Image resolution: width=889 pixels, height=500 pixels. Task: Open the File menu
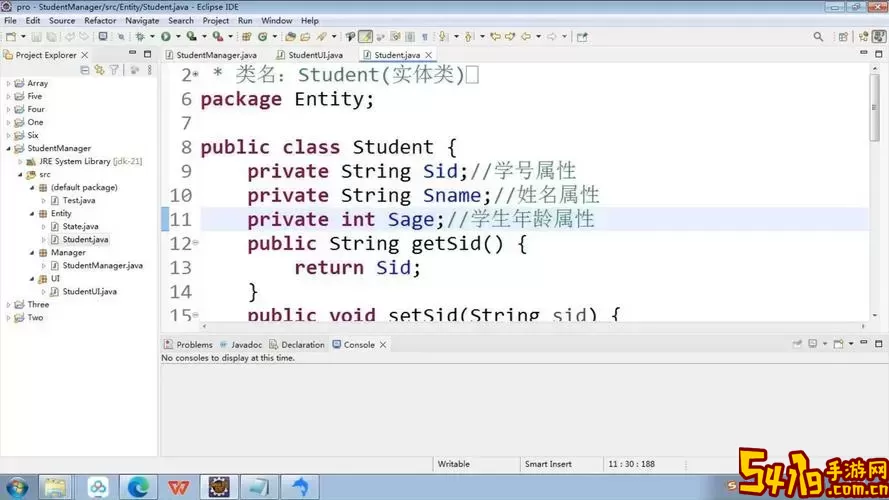click(x=10, y=20)
